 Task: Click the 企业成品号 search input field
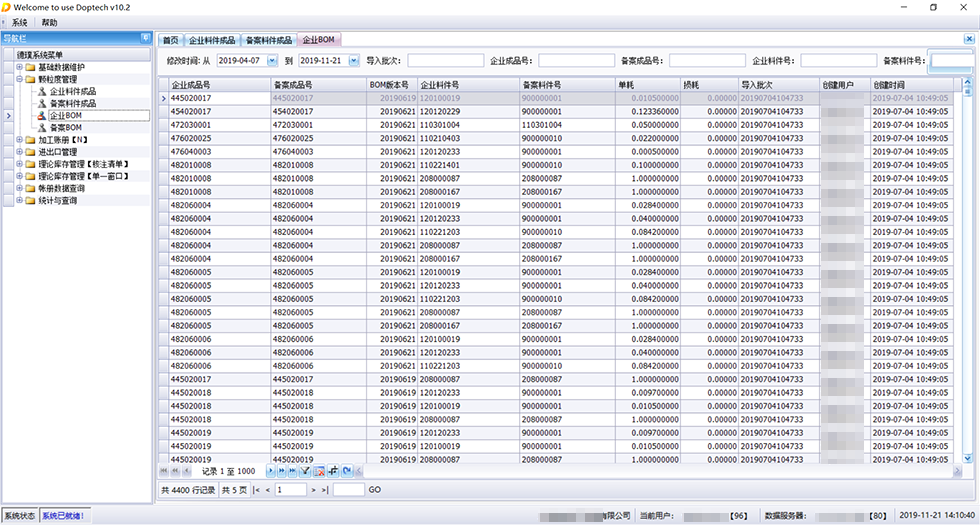click(572, 61)
